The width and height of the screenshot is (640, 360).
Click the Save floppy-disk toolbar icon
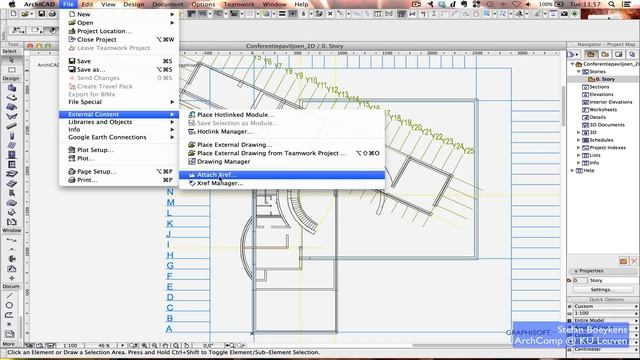[41, 14]
